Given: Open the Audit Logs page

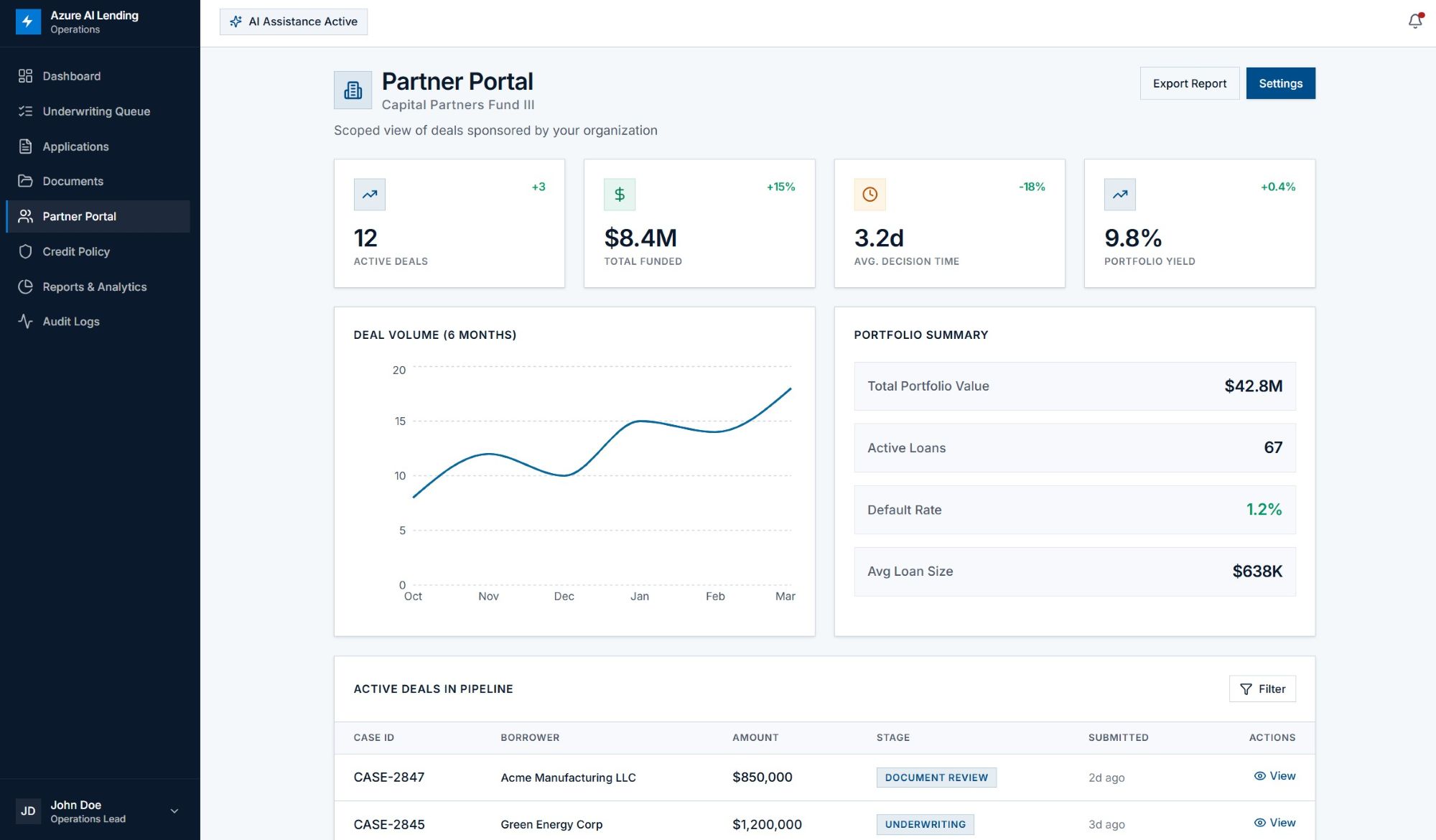Looking at the screenshot, I should tap(98, 322).
